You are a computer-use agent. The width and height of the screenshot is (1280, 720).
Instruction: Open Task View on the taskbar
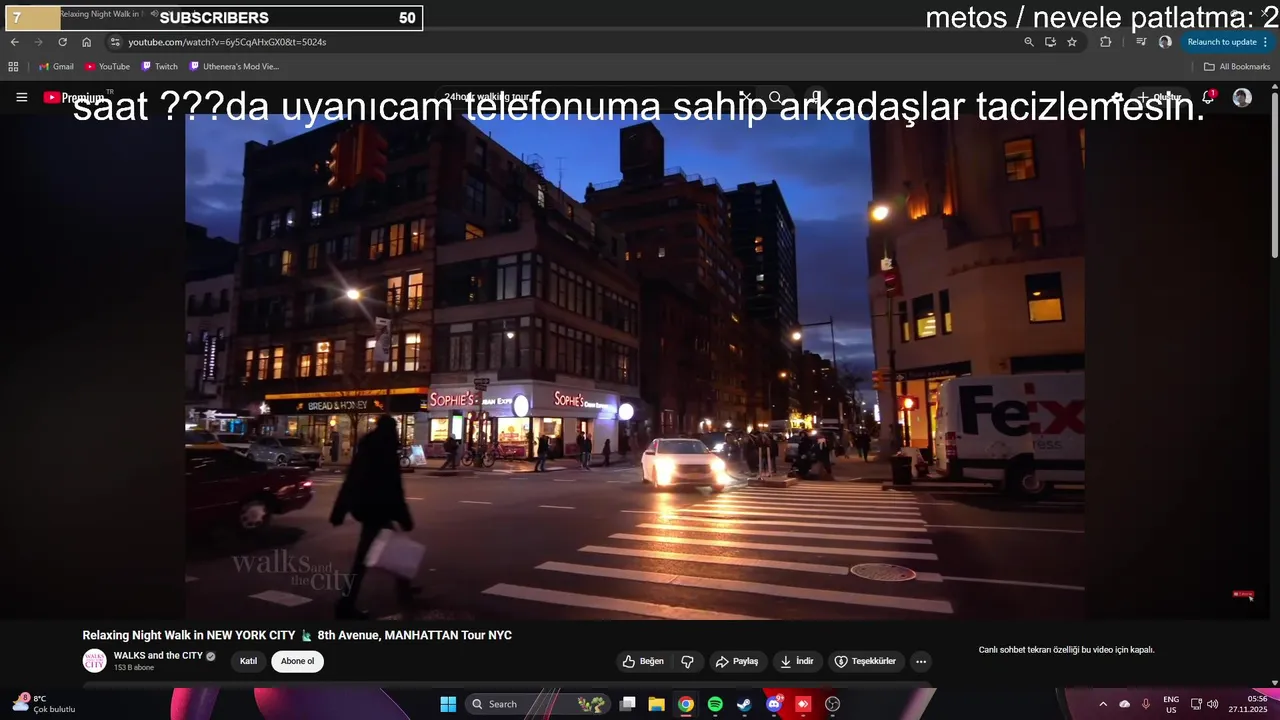[627, 704]
